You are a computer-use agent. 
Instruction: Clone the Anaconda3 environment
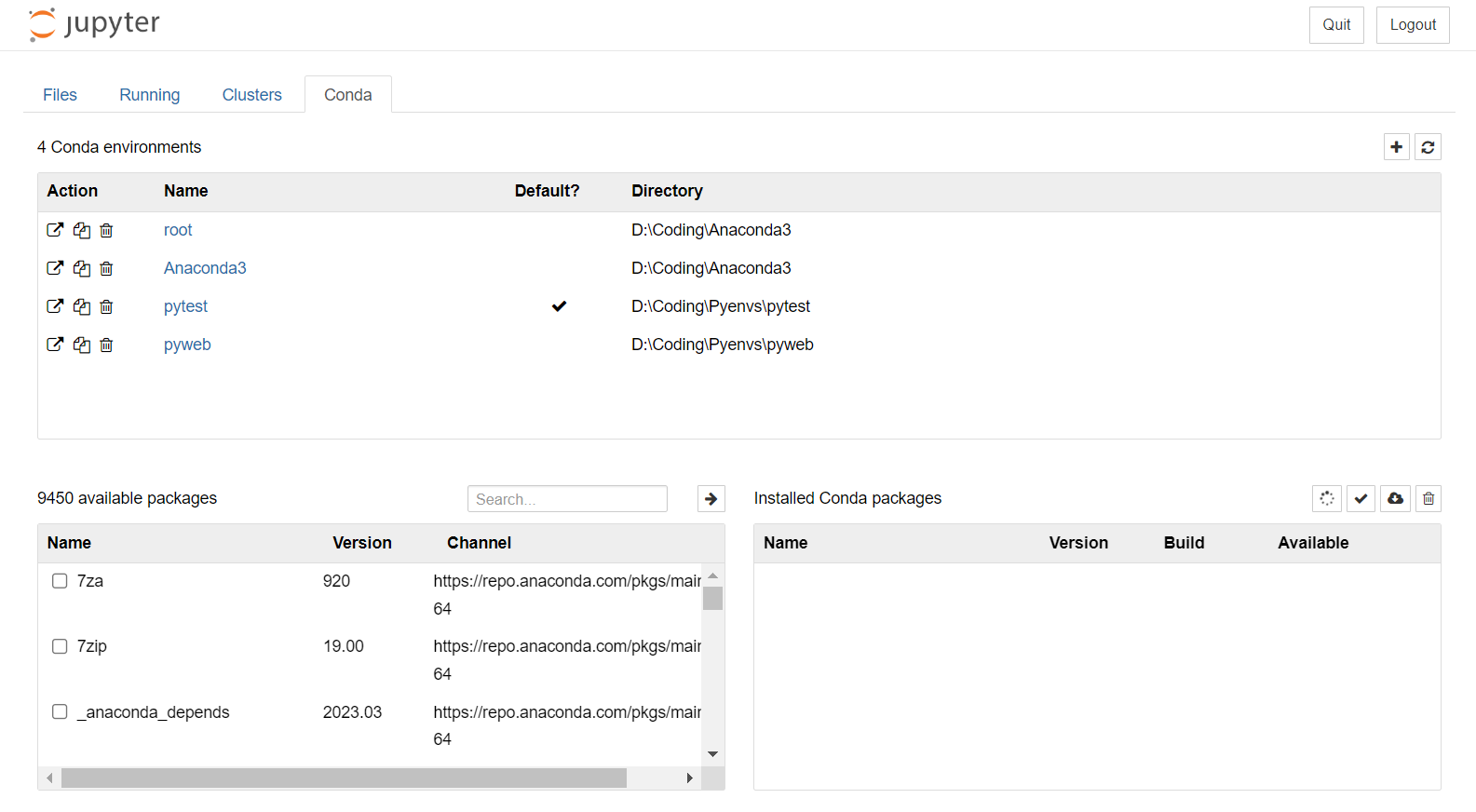[82, 268]
